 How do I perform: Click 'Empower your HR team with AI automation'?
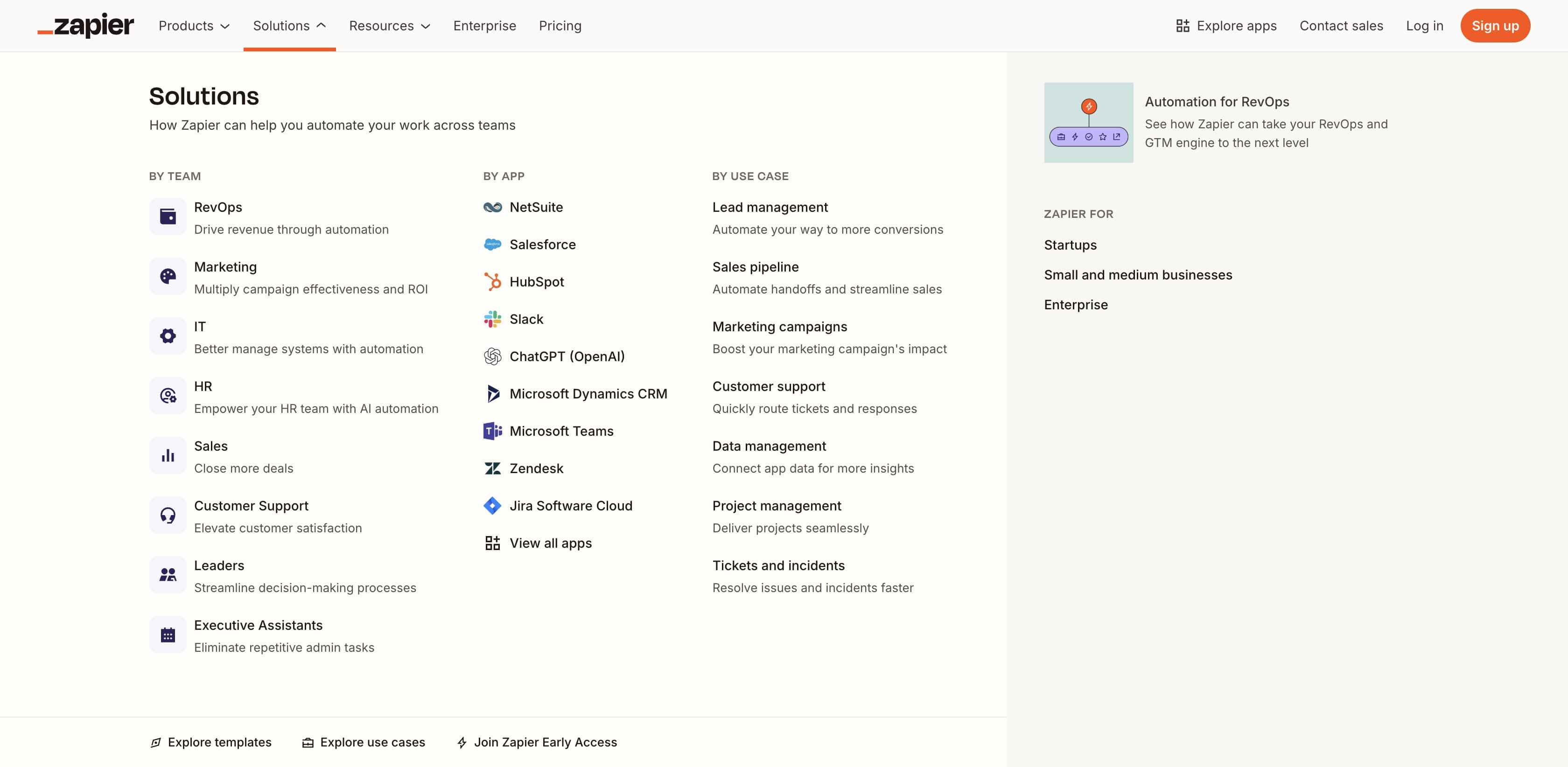[316, 408]
